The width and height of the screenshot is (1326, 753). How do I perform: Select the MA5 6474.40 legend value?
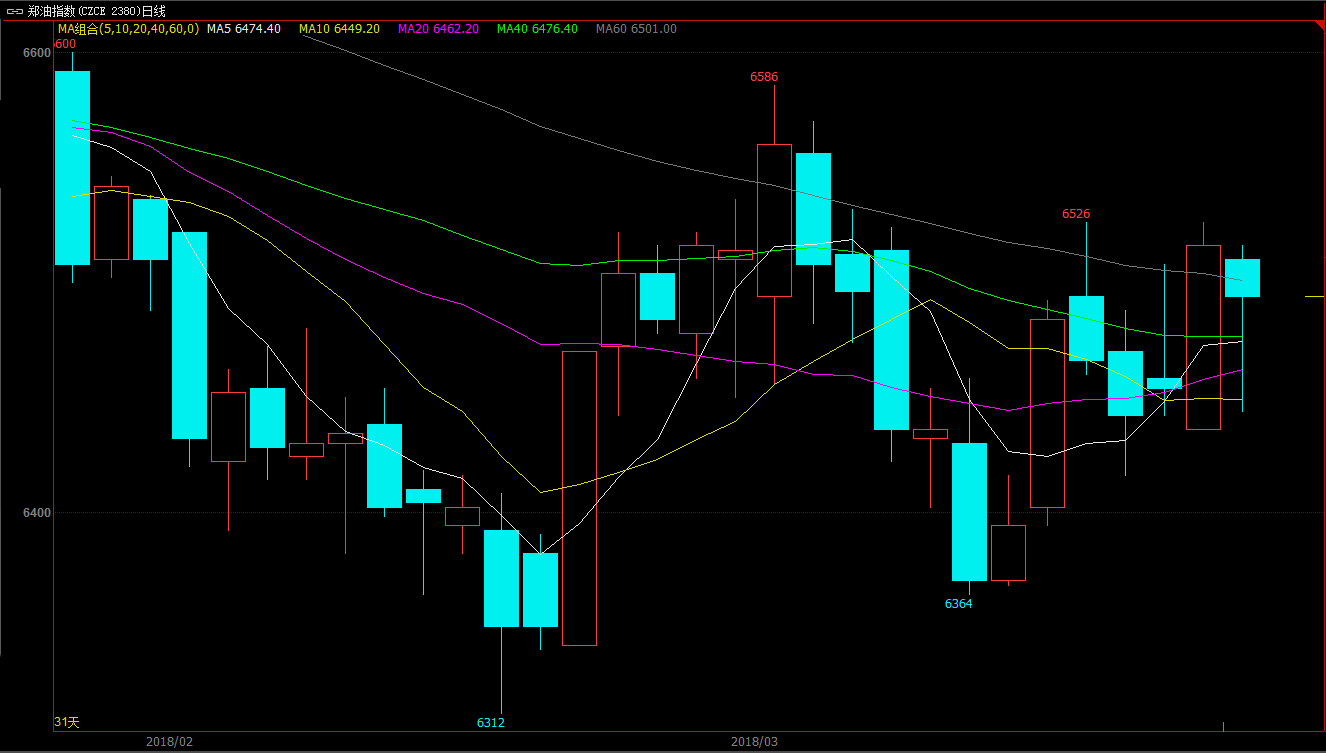[244, 29]
